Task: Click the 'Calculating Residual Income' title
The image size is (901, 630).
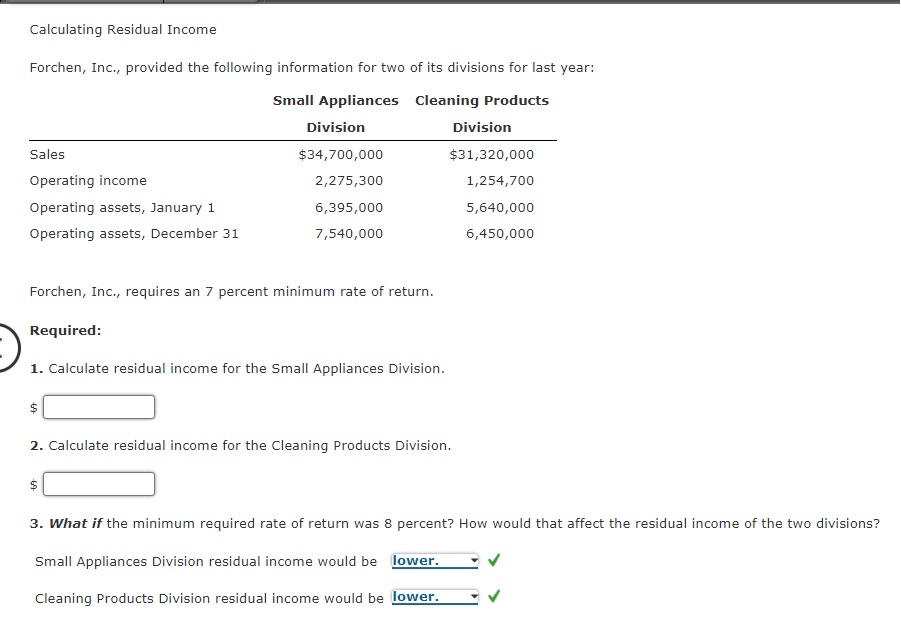Action: tap(122, 29)
